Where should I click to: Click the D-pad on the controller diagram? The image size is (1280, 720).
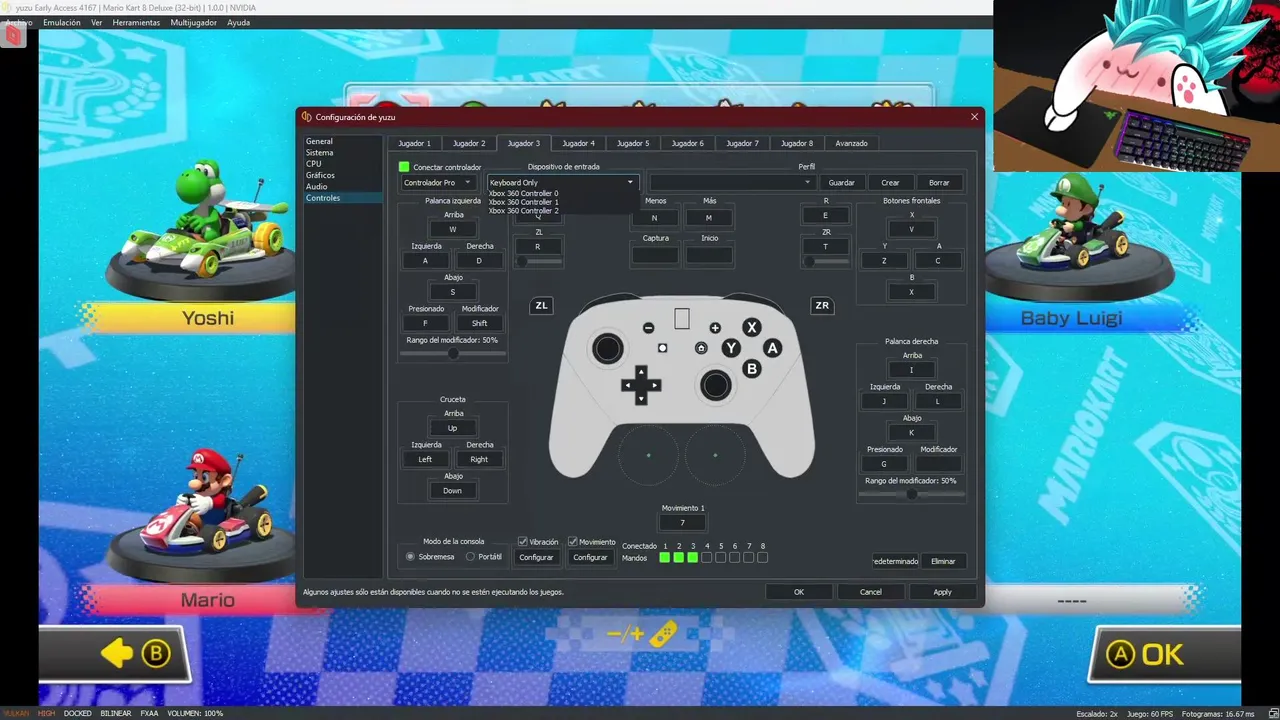tap(641, 385)
